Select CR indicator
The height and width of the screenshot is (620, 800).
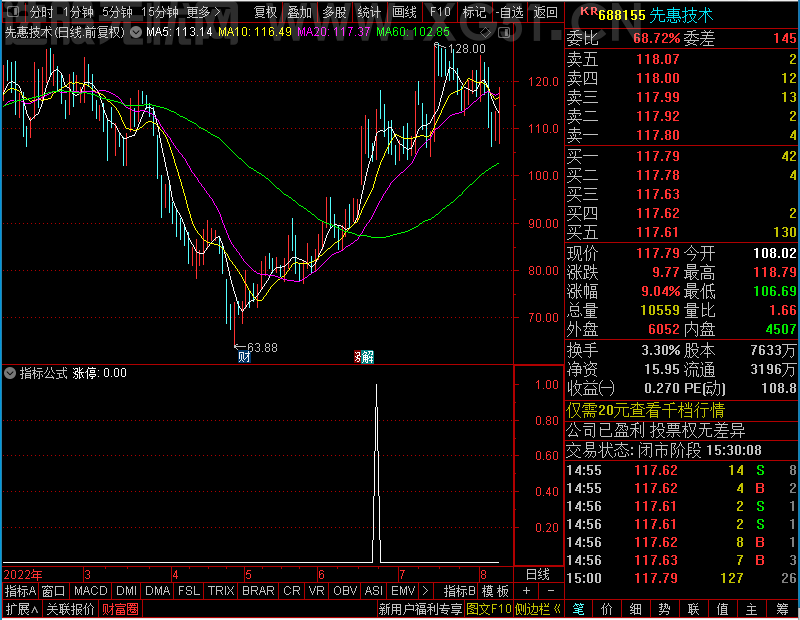(292, 591)
